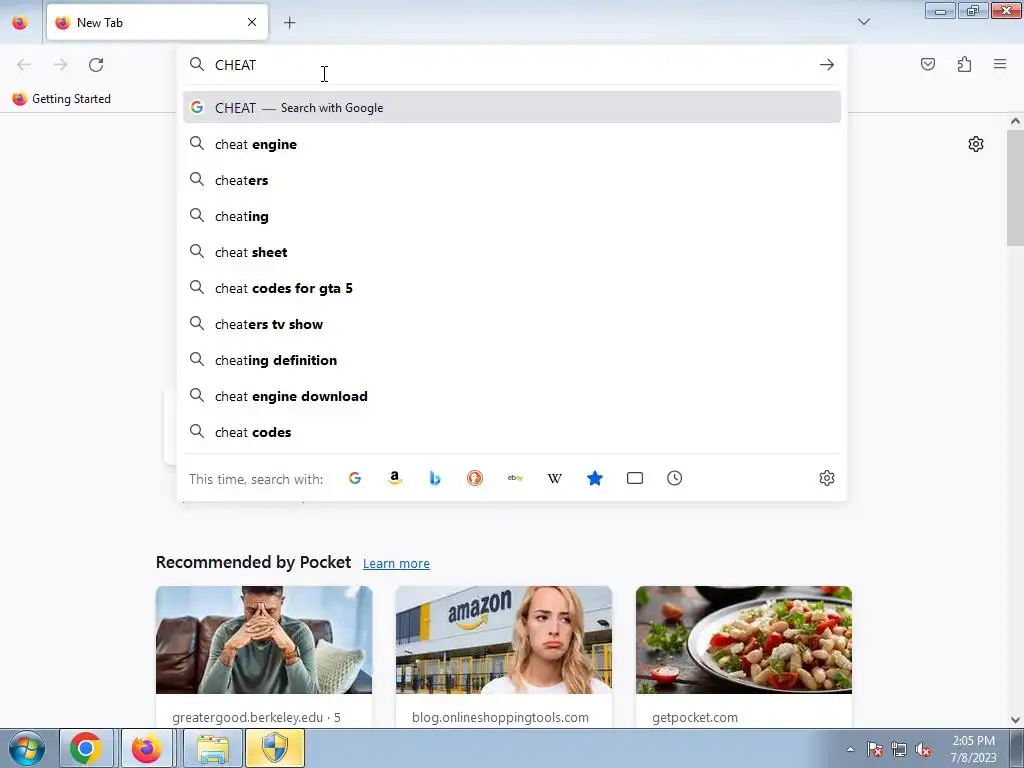The height and width of the screenshot is (768, 1024).
Task: Pick 'cheating' suggestion
Action: (512, 216)
